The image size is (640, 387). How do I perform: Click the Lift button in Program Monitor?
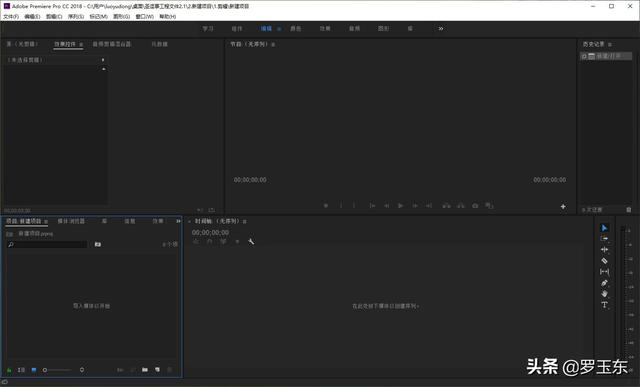447,206
